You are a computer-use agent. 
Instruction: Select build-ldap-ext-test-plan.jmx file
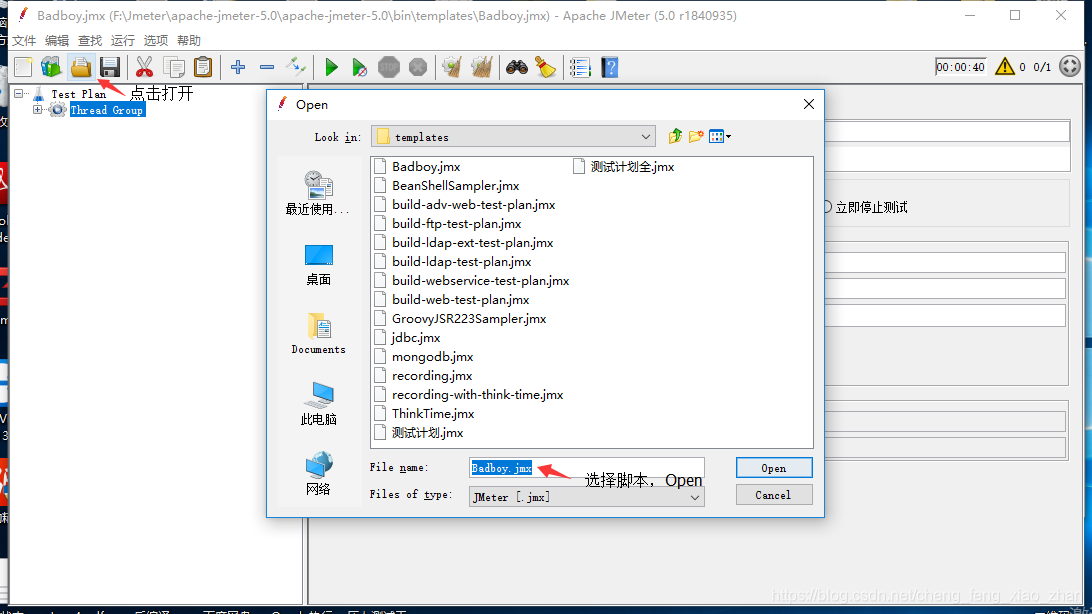[463, 243]
